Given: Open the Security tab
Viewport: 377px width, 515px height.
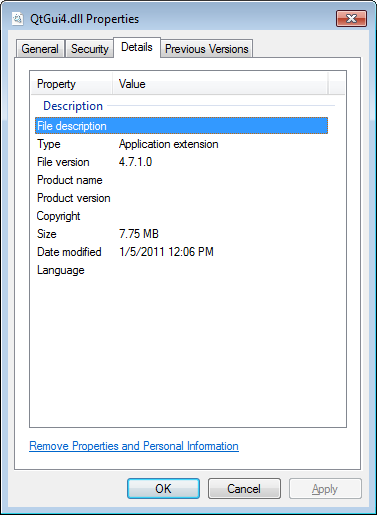Looking at the screenshot, I should 90,49.
